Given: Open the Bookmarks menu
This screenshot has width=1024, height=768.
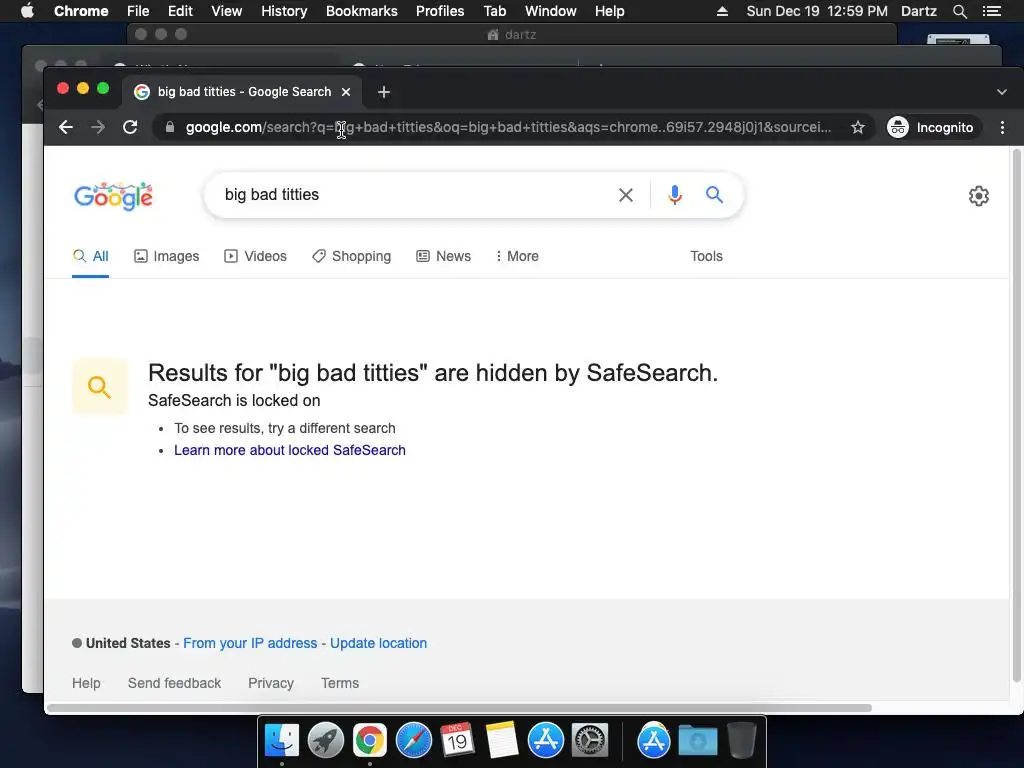Looking at the screenshot, I should click(x=362, y=11).
